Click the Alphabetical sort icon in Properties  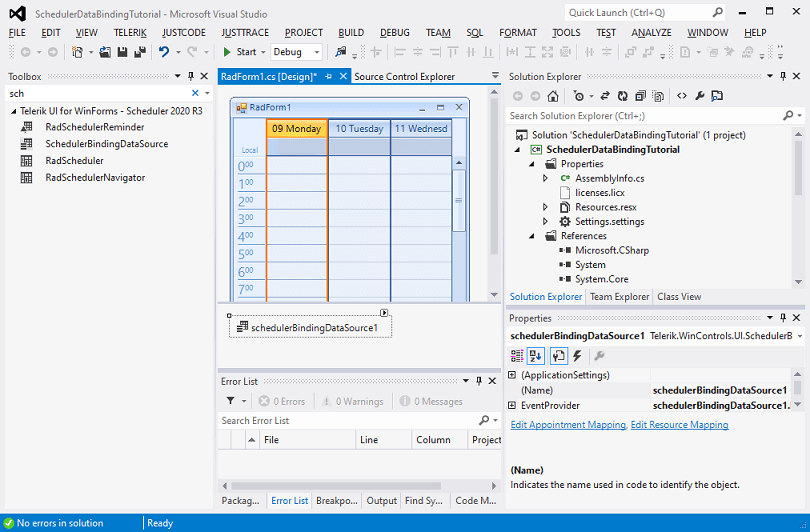tap(536, 356)
